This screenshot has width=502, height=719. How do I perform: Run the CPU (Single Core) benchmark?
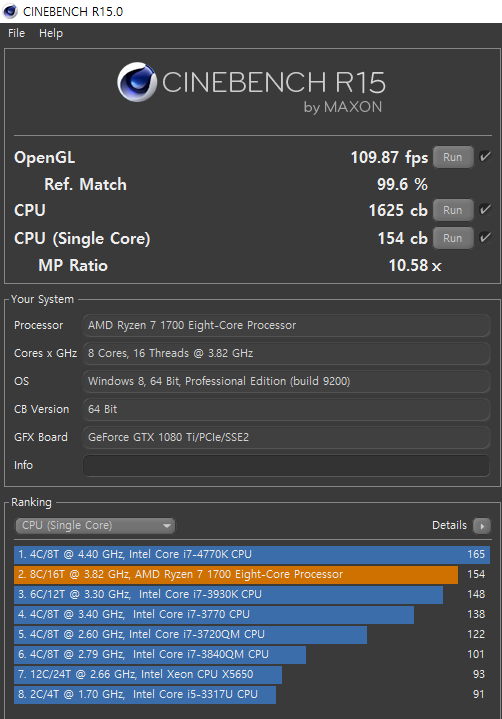[x=453, y=238]
